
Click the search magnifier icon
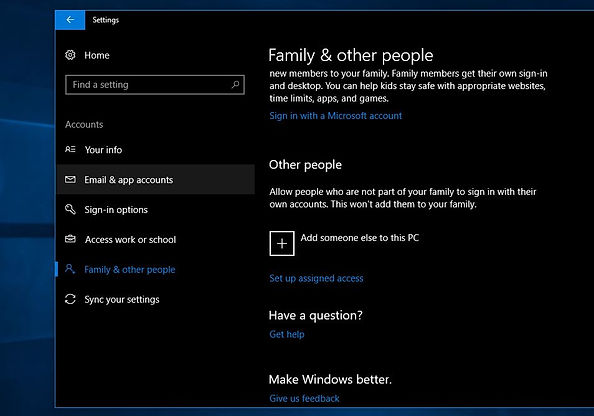[x=235, y=84]
